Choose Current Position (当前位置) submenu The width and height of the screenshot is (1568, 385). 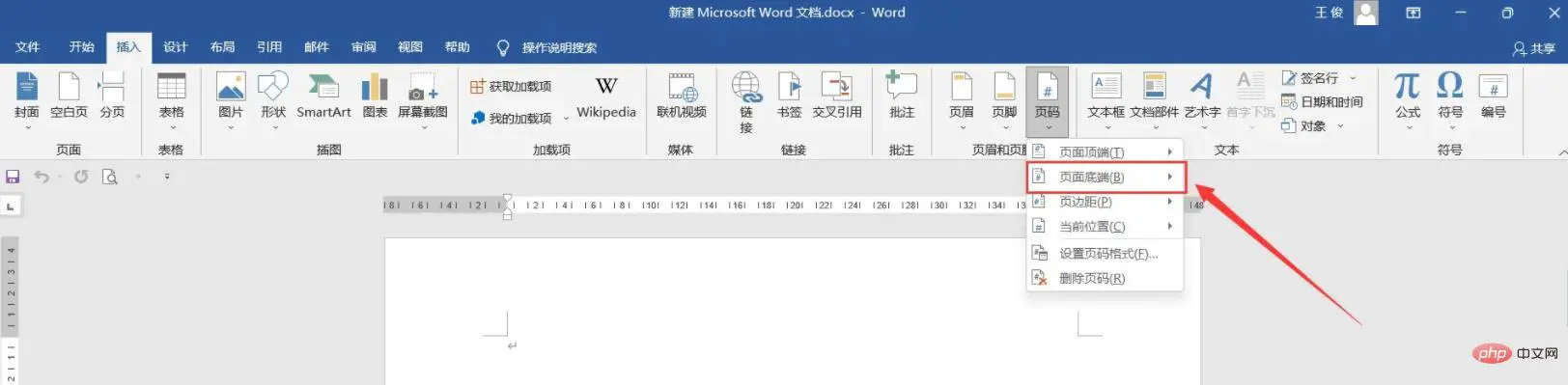pos(1105,227)
